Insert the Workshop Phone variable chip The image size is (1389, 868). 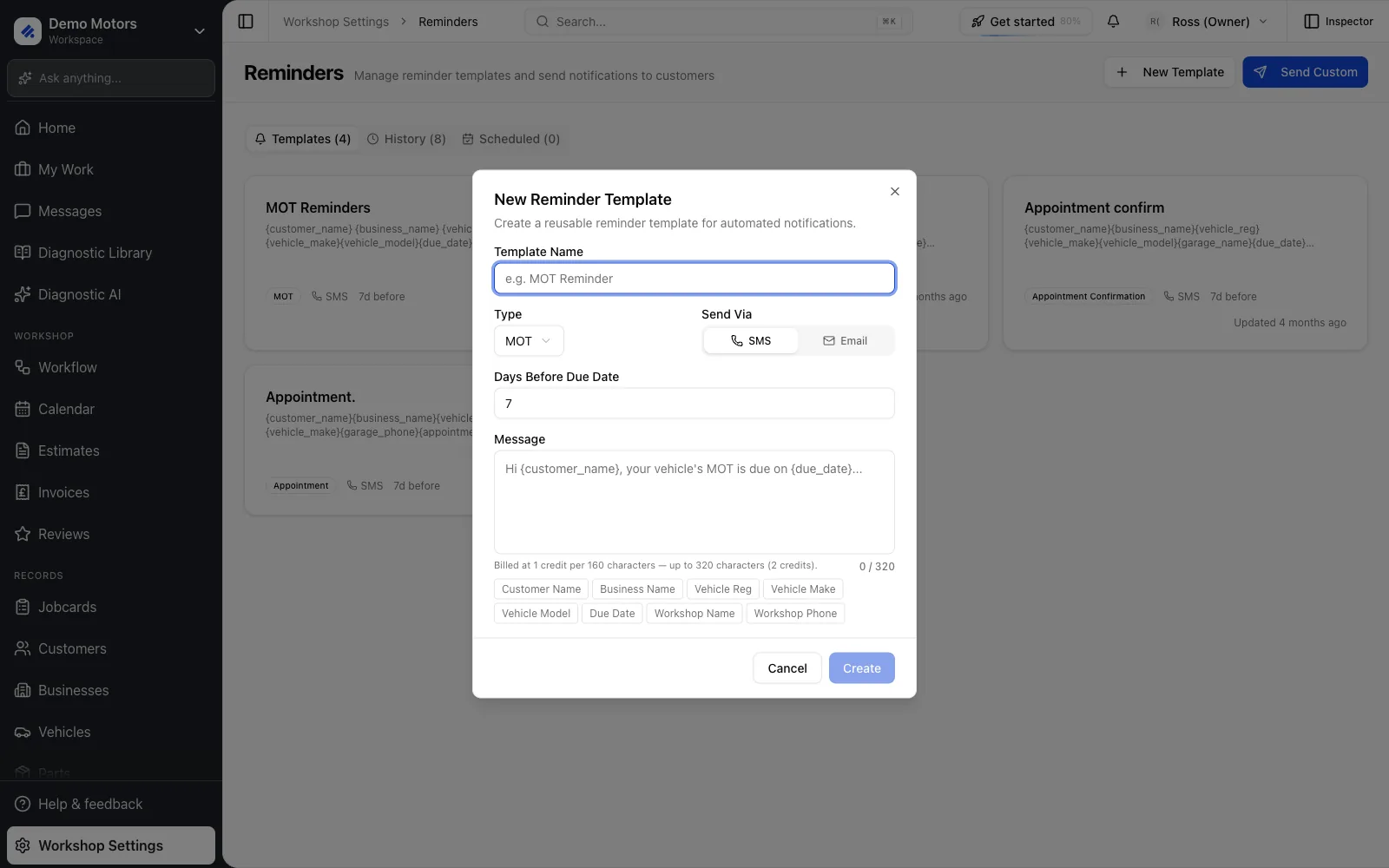click(x=795, y=613)
